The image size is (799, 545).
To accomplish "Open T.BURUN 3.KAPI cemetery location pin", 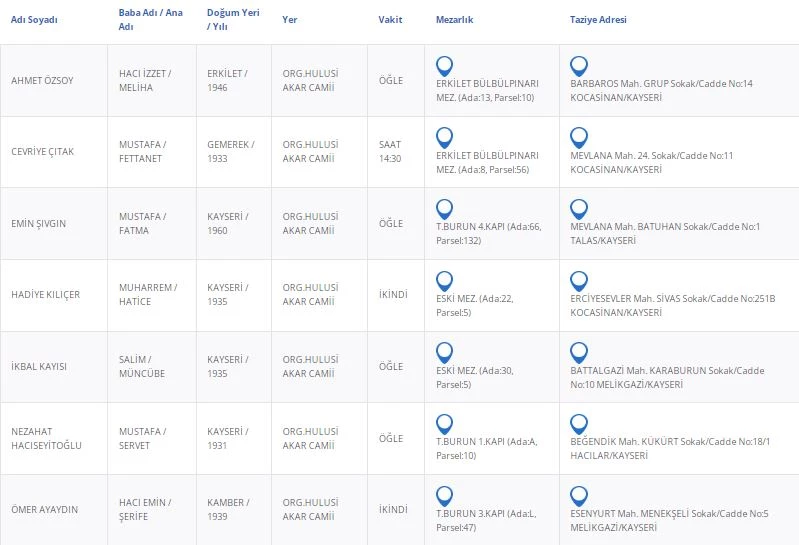I will coord(445,495).
